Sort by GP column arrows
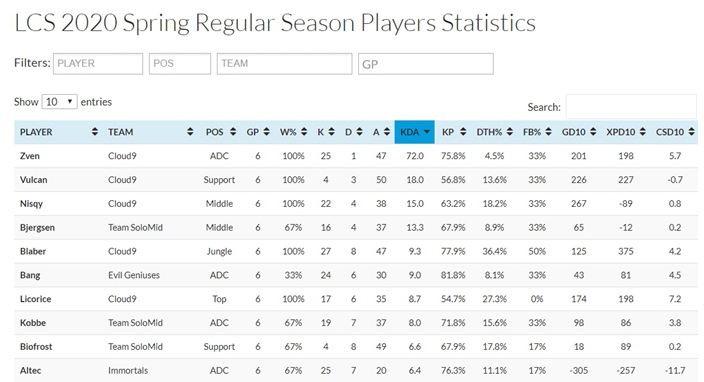The width and height of the screenshot is (704, 382). 266,132
